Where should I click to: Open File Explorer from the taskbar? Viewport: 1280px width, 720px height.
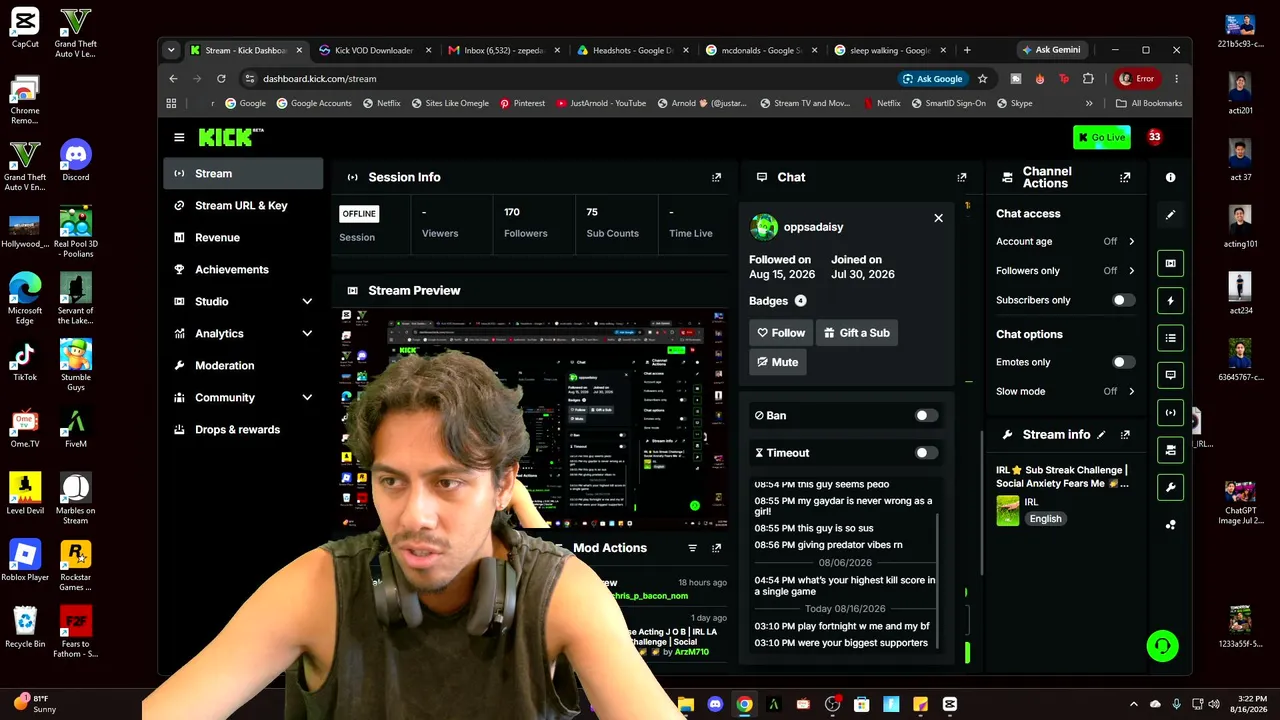point(686,704)
